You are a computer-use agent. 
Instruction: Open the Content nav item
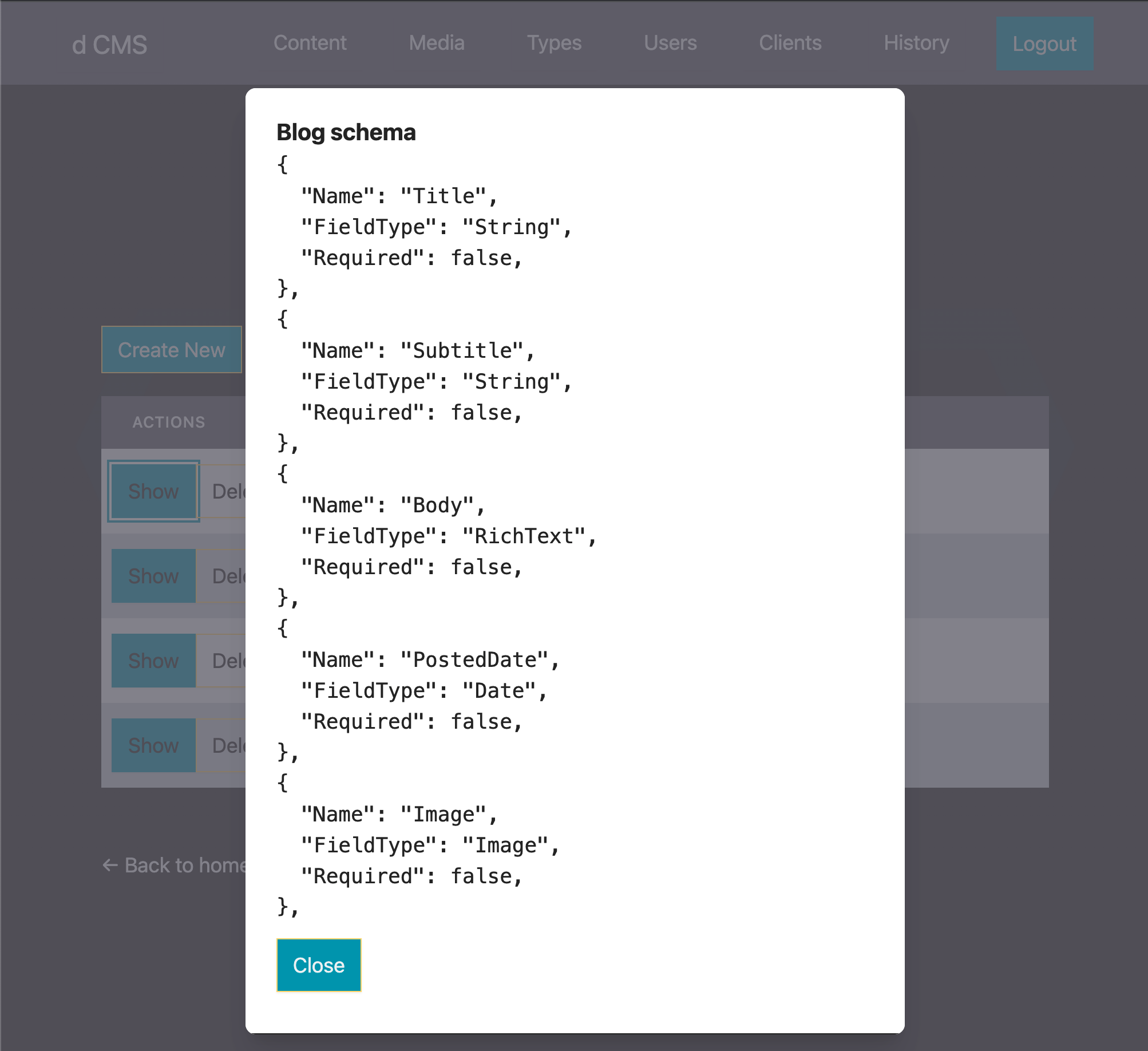point(310,43)
